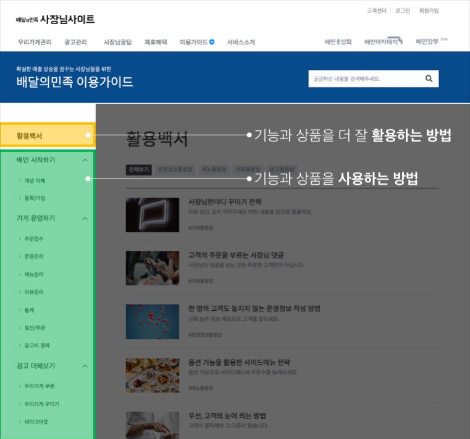
Task: Open 정산/주문 sidebar item
Action: point(35,328)
